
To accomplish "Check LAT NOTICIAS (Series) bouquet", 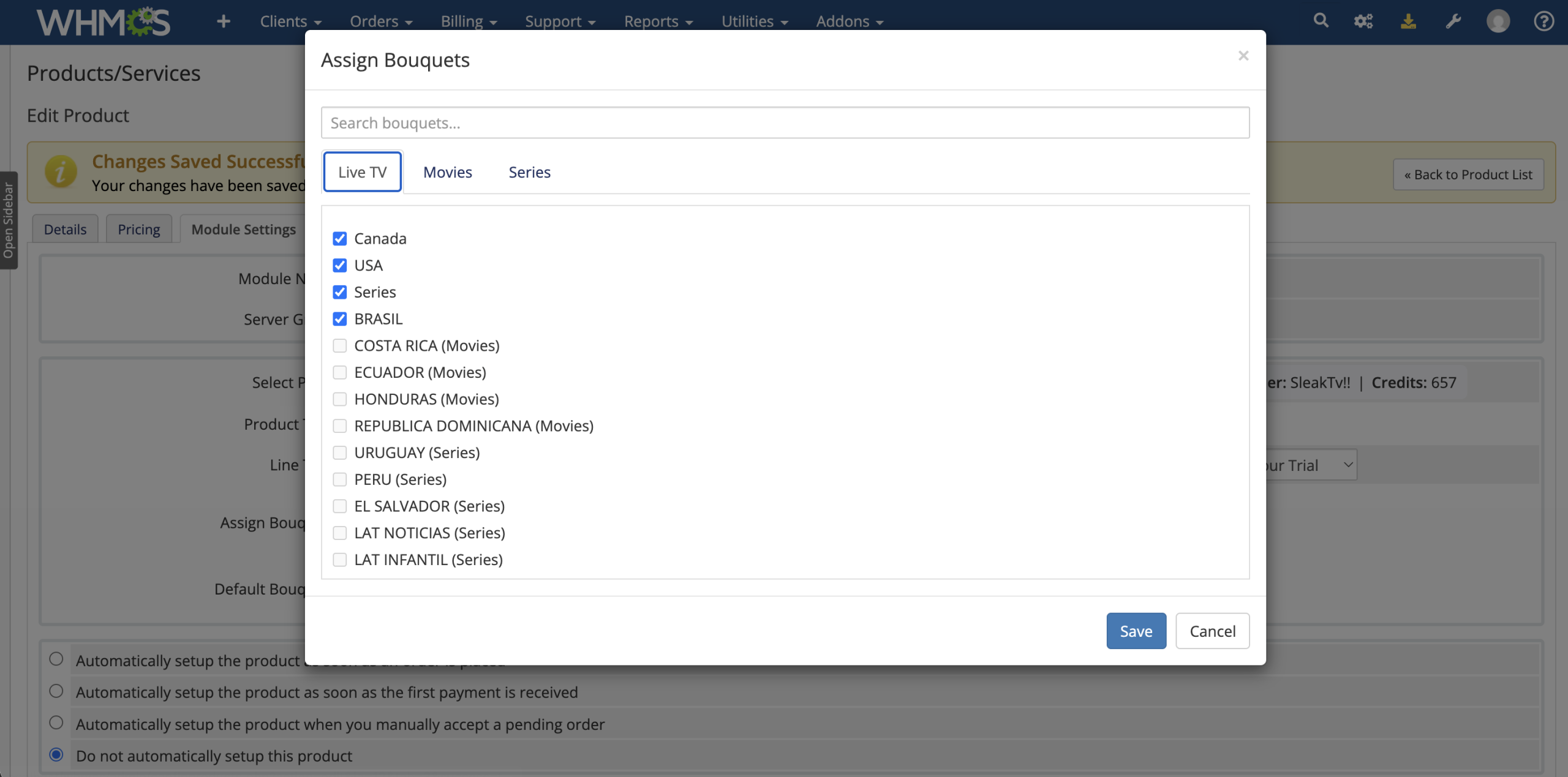I will [x=339, y=533].
